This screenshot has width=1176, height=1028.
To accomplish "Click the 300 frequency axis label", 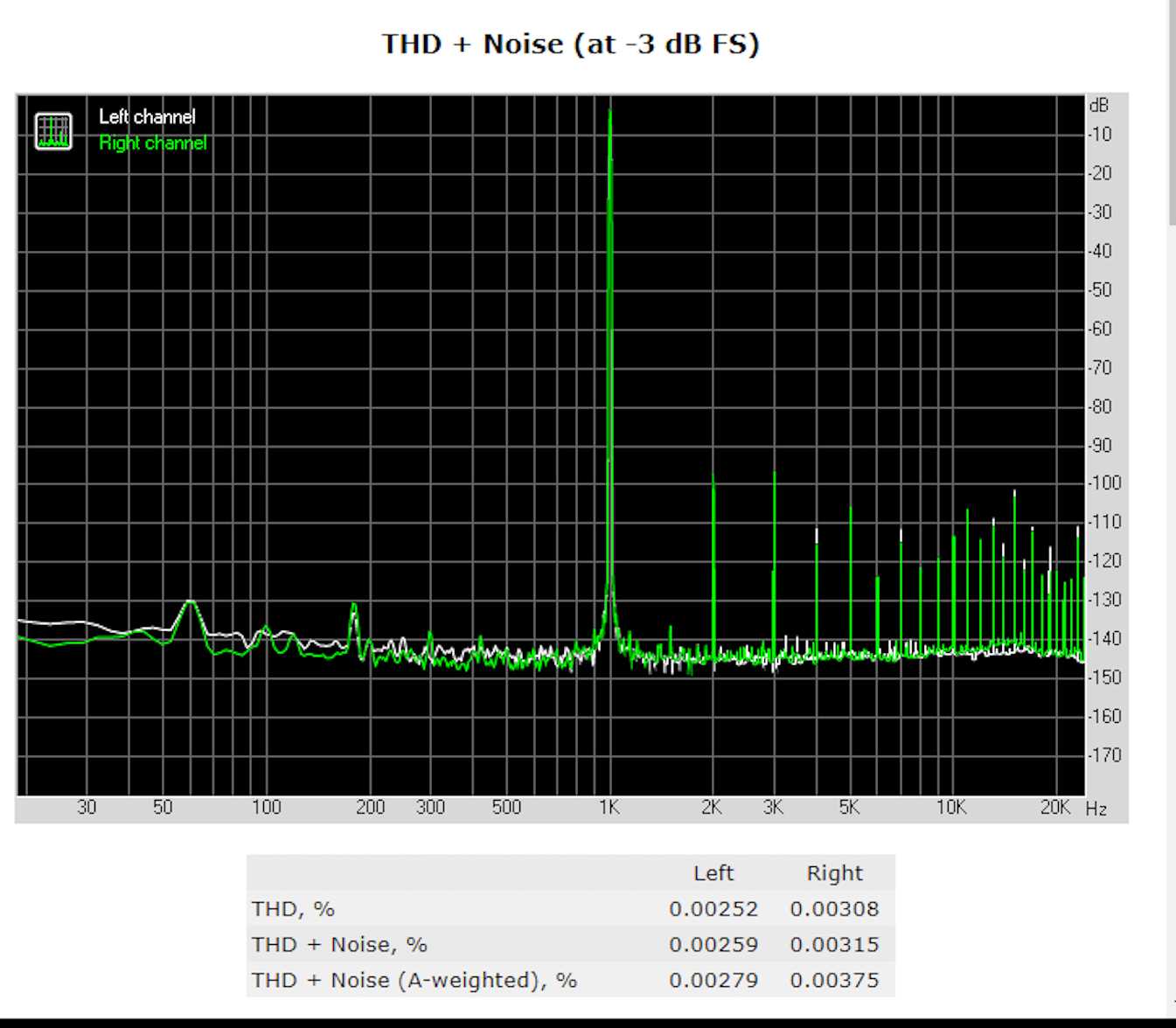I will coord(430,807).
